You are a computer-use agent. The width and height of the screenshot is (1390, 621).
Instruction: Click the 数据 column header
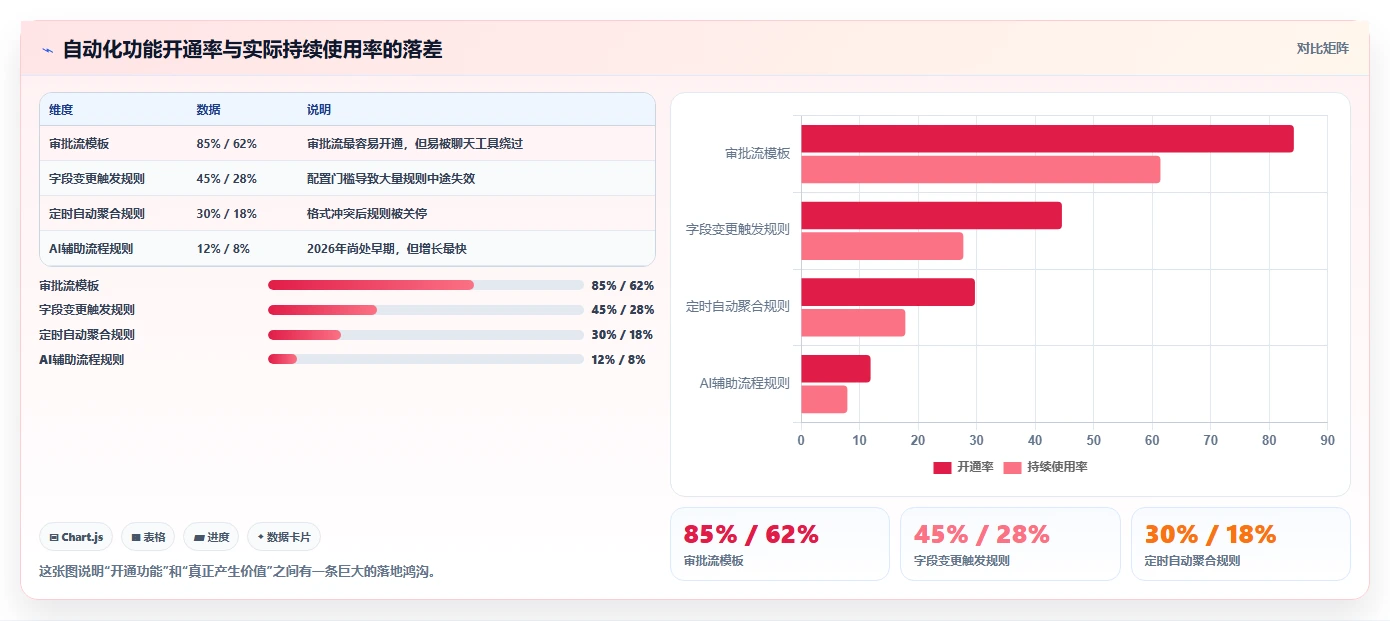[209, 110]
